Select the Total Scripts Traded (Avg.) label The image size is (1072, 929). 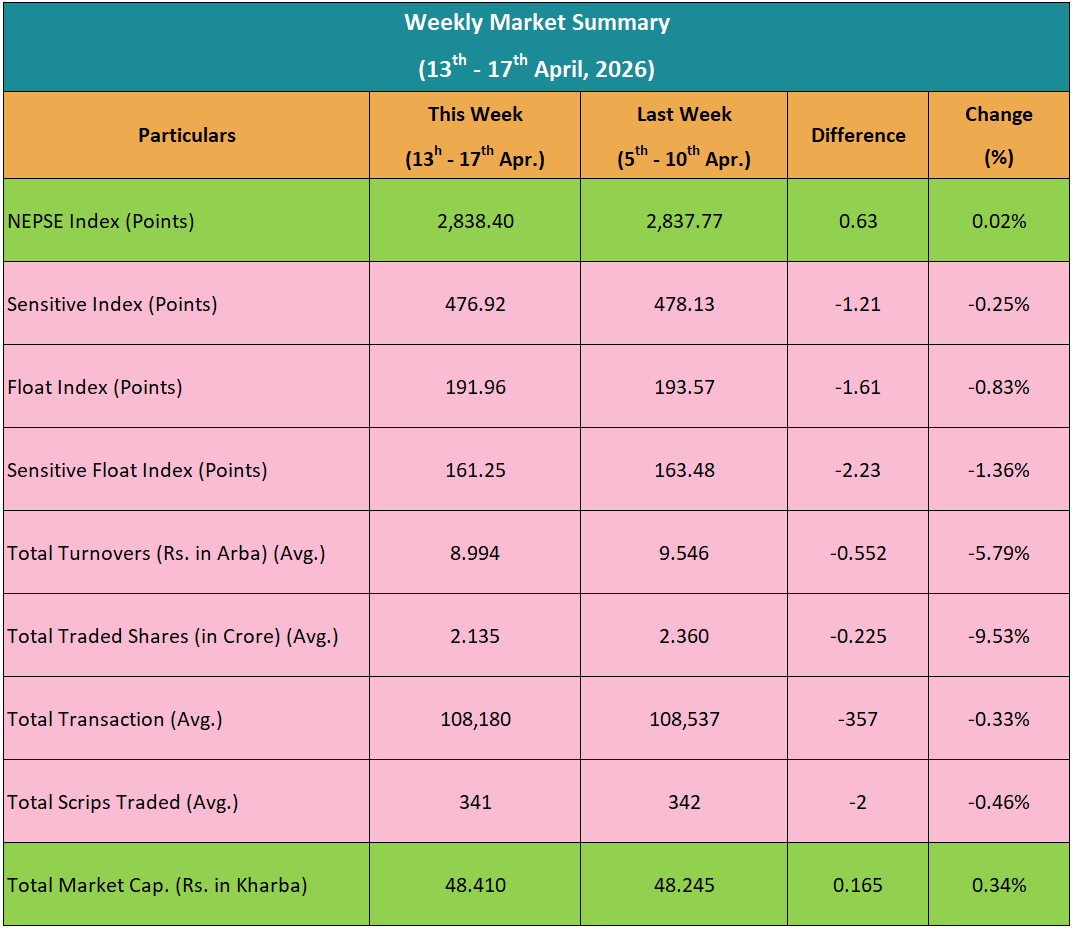(x=123, y=802)
